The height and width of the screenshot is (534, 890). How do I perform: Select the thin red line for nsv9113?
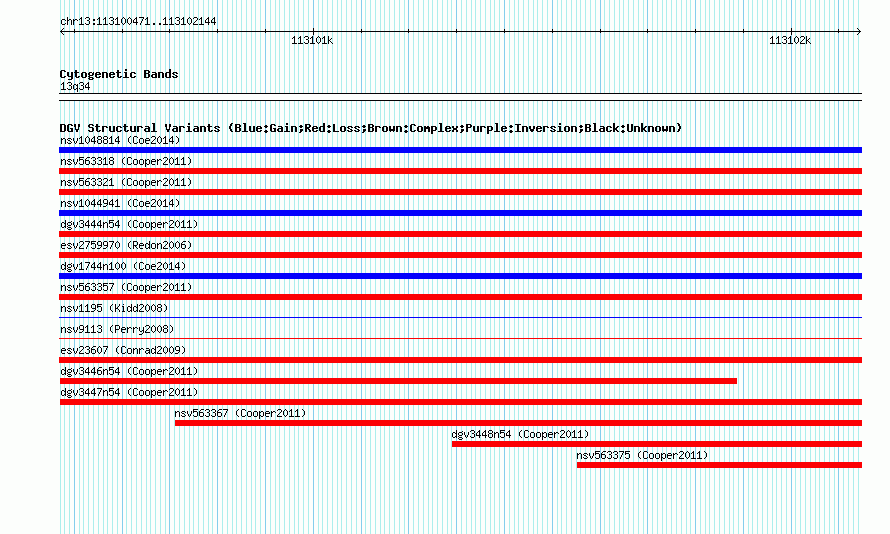tap(460, 339)
